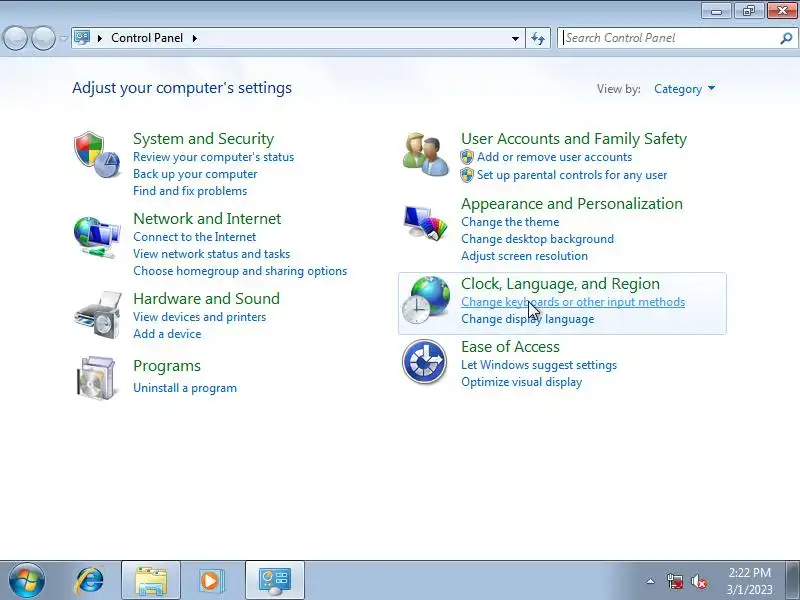Click Let Windows suggest settings
800x600 pixels.
tap(539, 365)
